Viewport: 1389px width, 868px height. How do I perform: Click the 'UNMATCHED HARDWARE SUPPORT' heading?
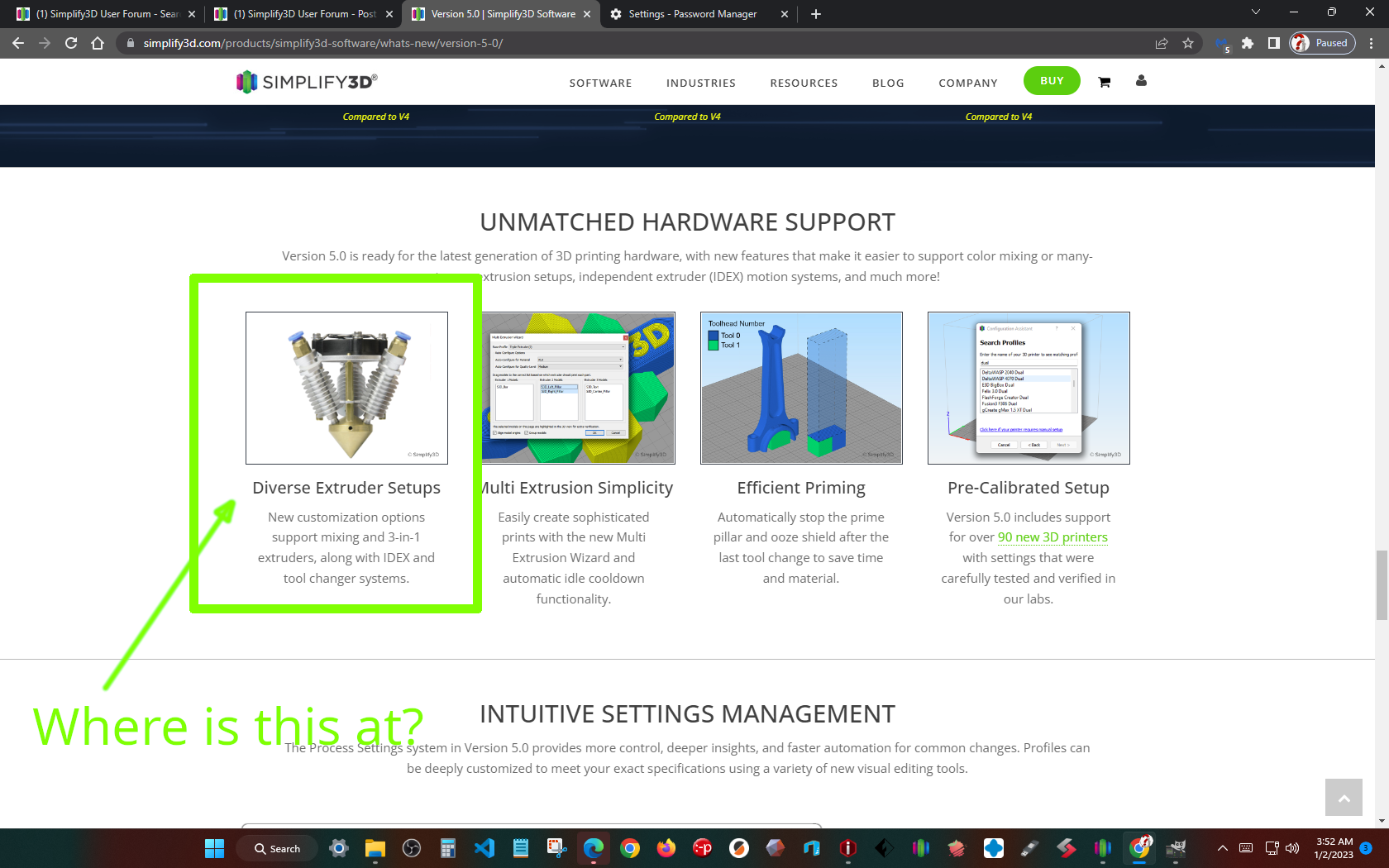[x=687, y=222]
